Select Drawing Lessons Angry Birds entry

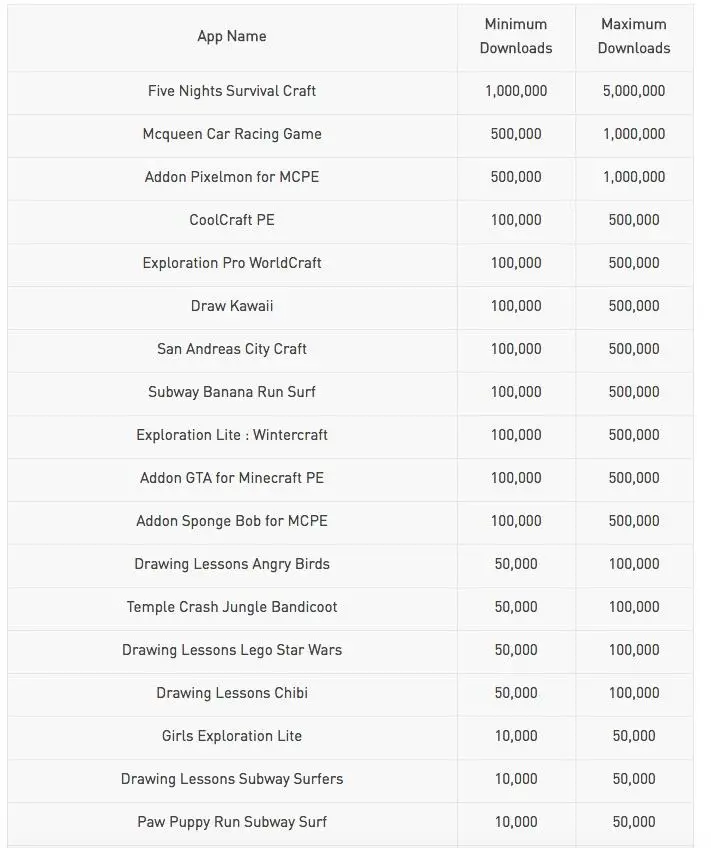click(232, 564)
